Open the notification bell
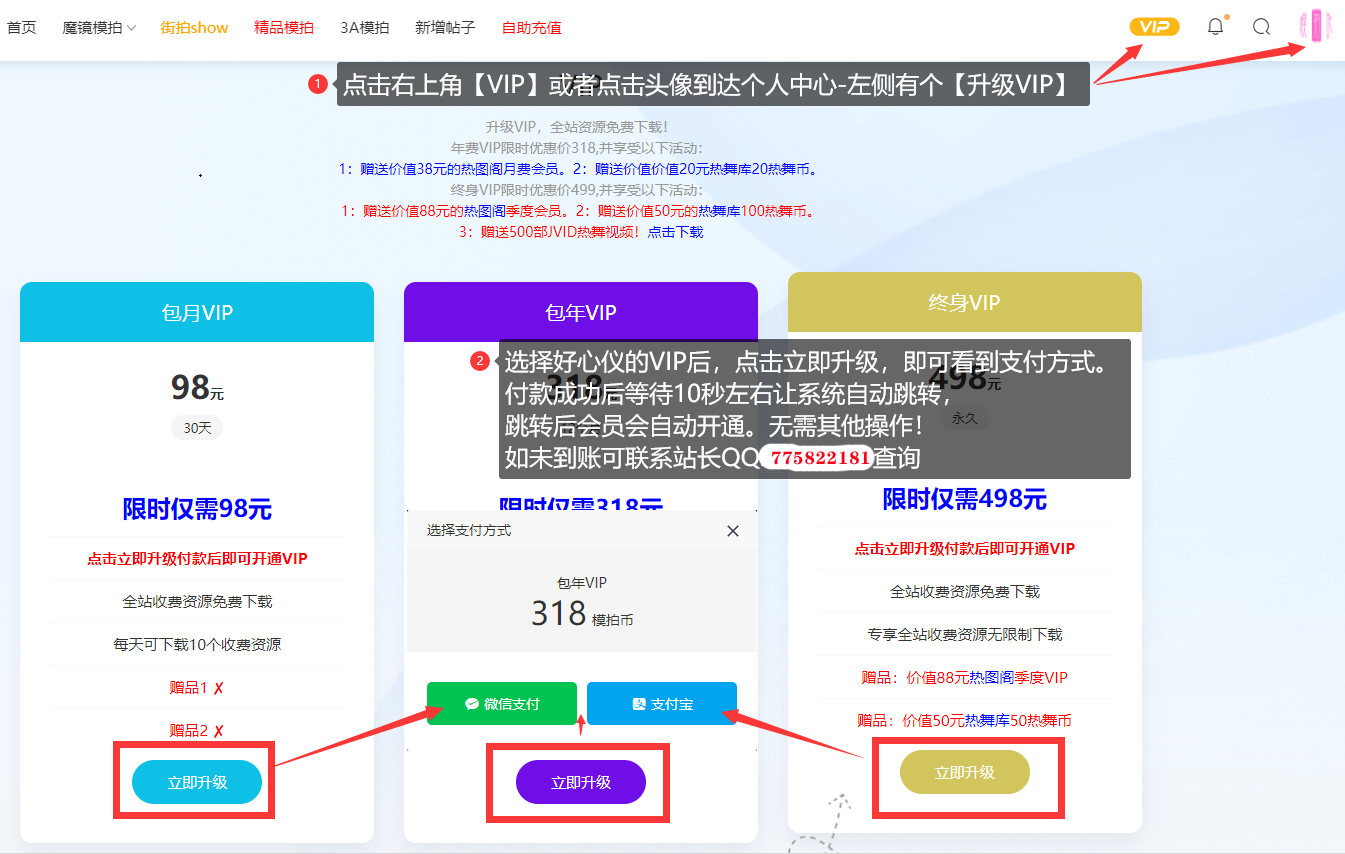 (1215, 27)
